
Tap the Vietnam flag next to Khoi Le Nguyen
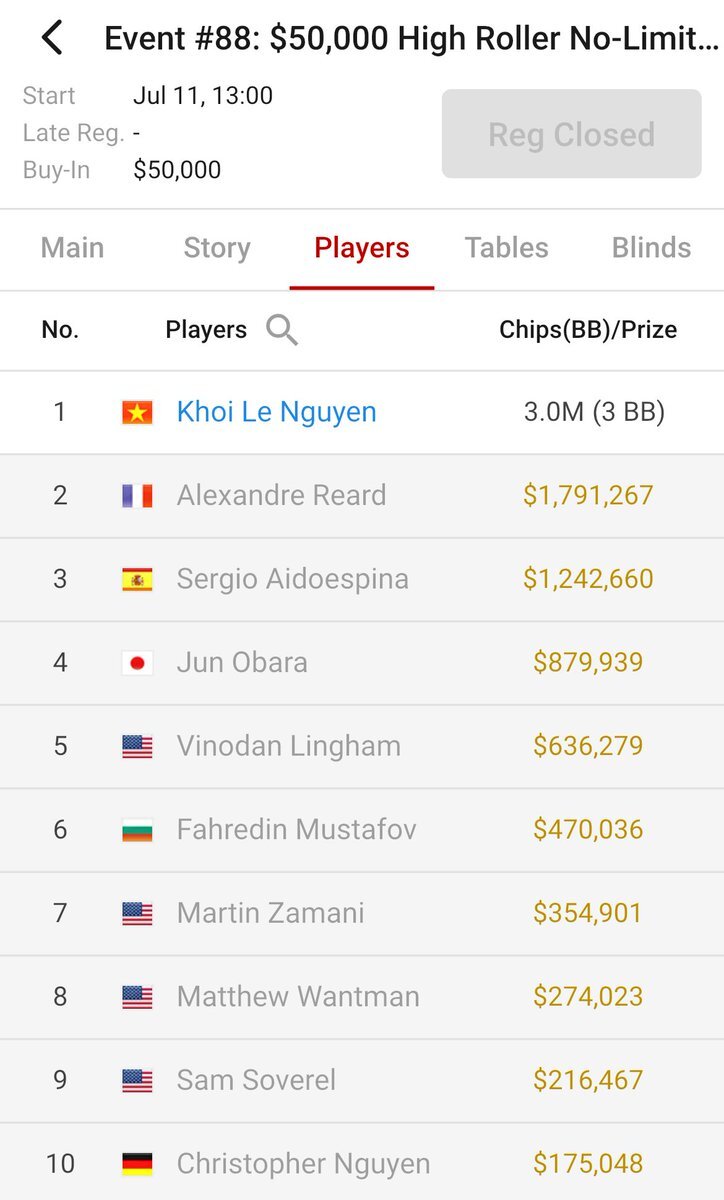(137, 412)
